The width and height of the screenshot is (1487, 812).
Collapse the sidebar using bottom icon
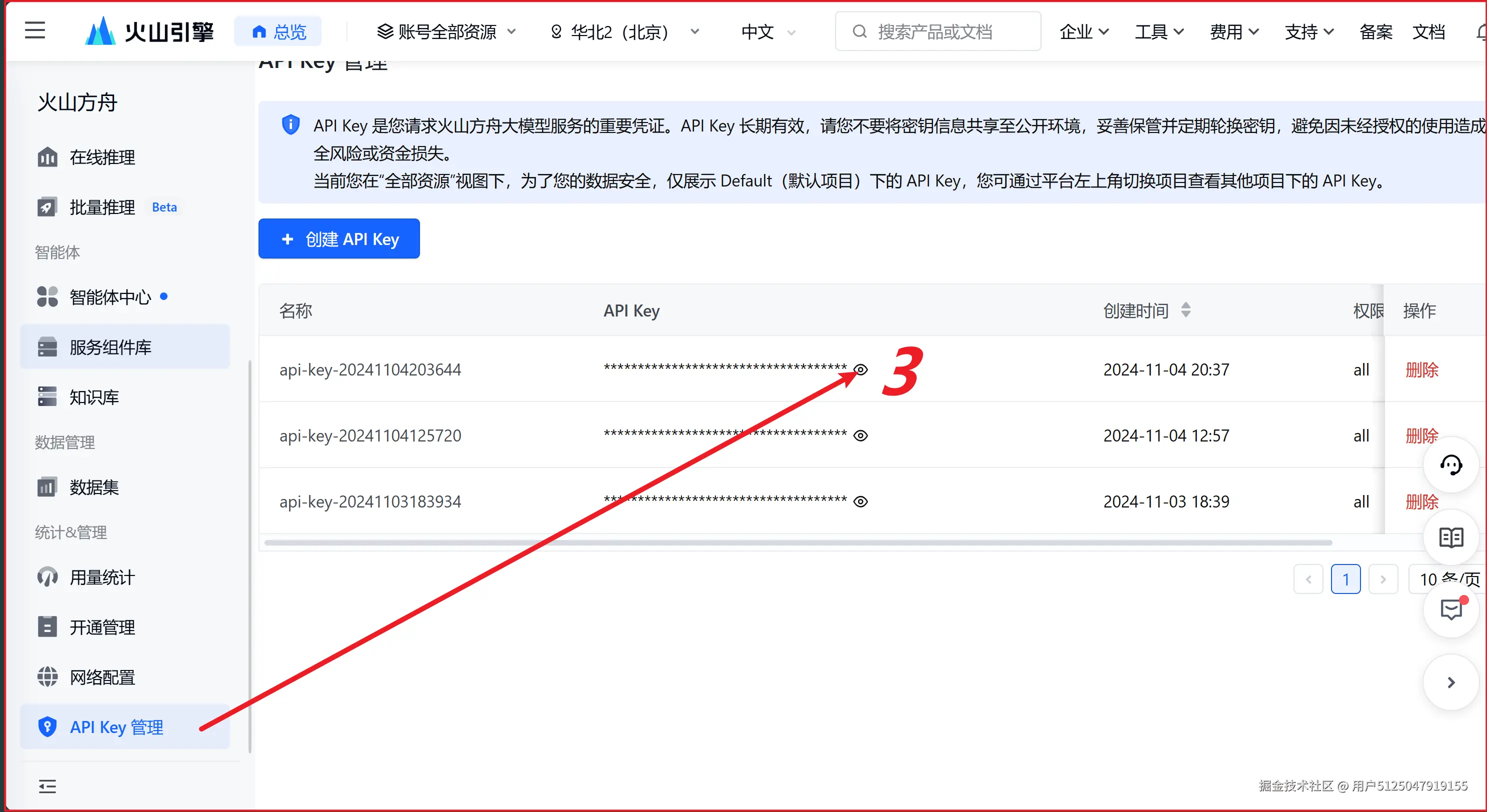coord(47,786)
